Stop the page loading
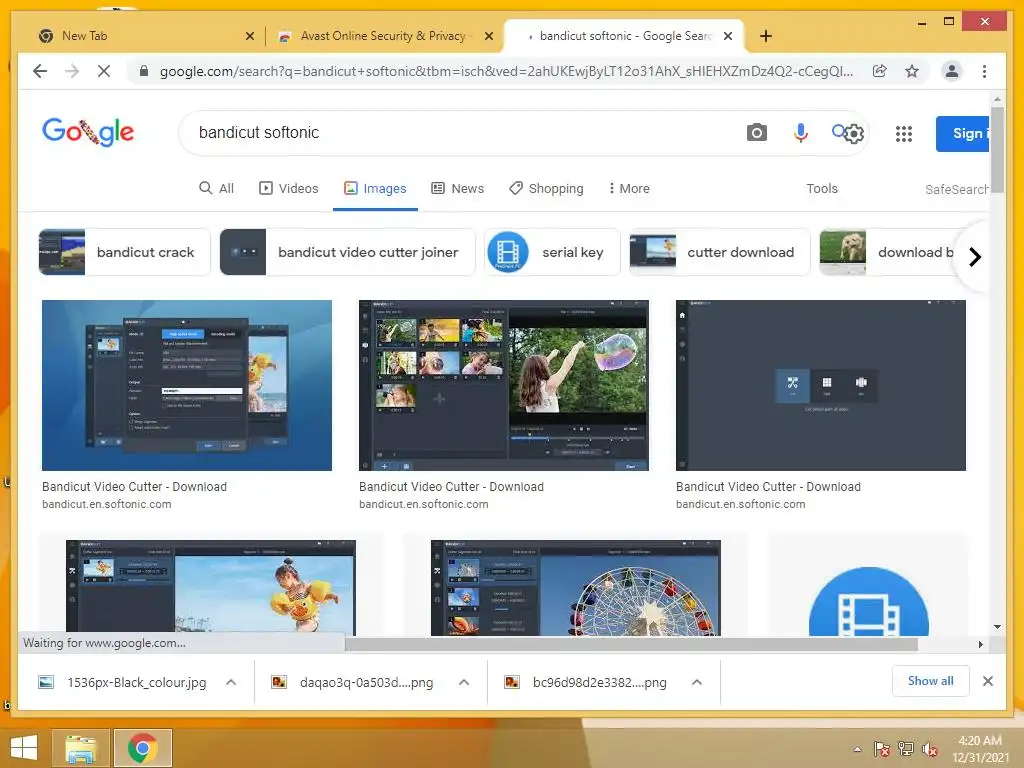The image size is (1024, 768). point(104,71)
